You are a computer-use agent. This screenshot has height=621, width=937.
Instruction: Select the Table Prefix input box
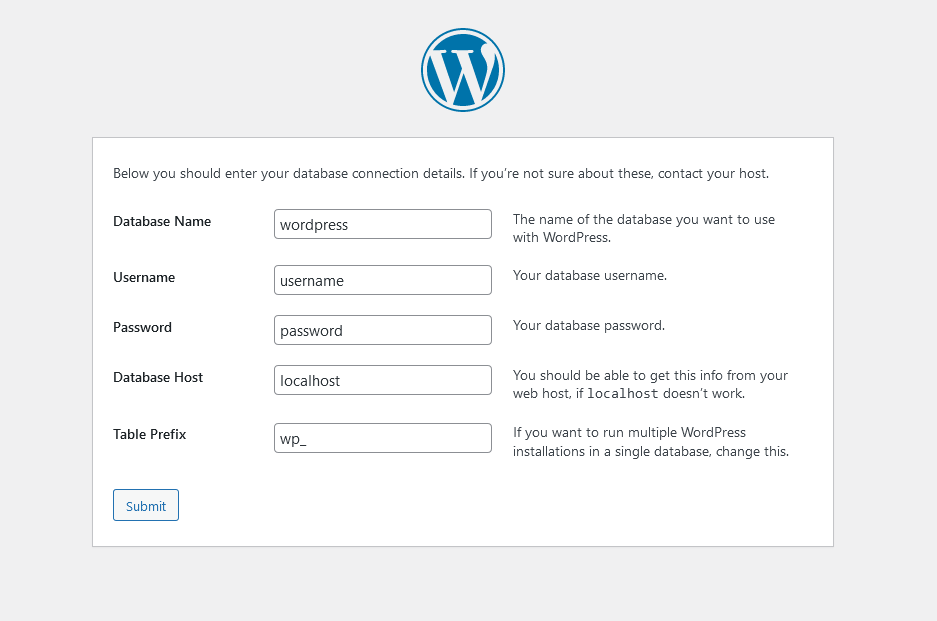pyautogui.click(x=382, y=438)
